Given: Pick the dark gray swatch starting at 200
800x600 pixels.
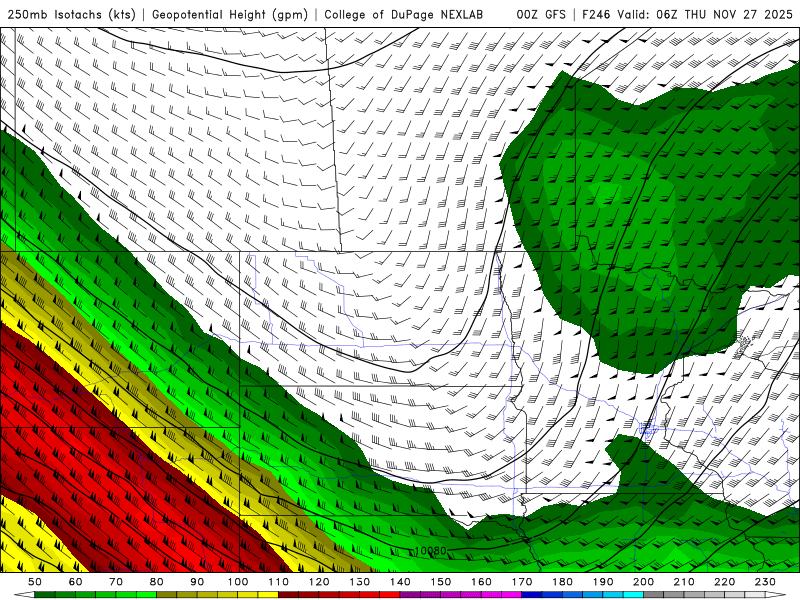Looking at the screenshot, I should (x=654, y=594).
